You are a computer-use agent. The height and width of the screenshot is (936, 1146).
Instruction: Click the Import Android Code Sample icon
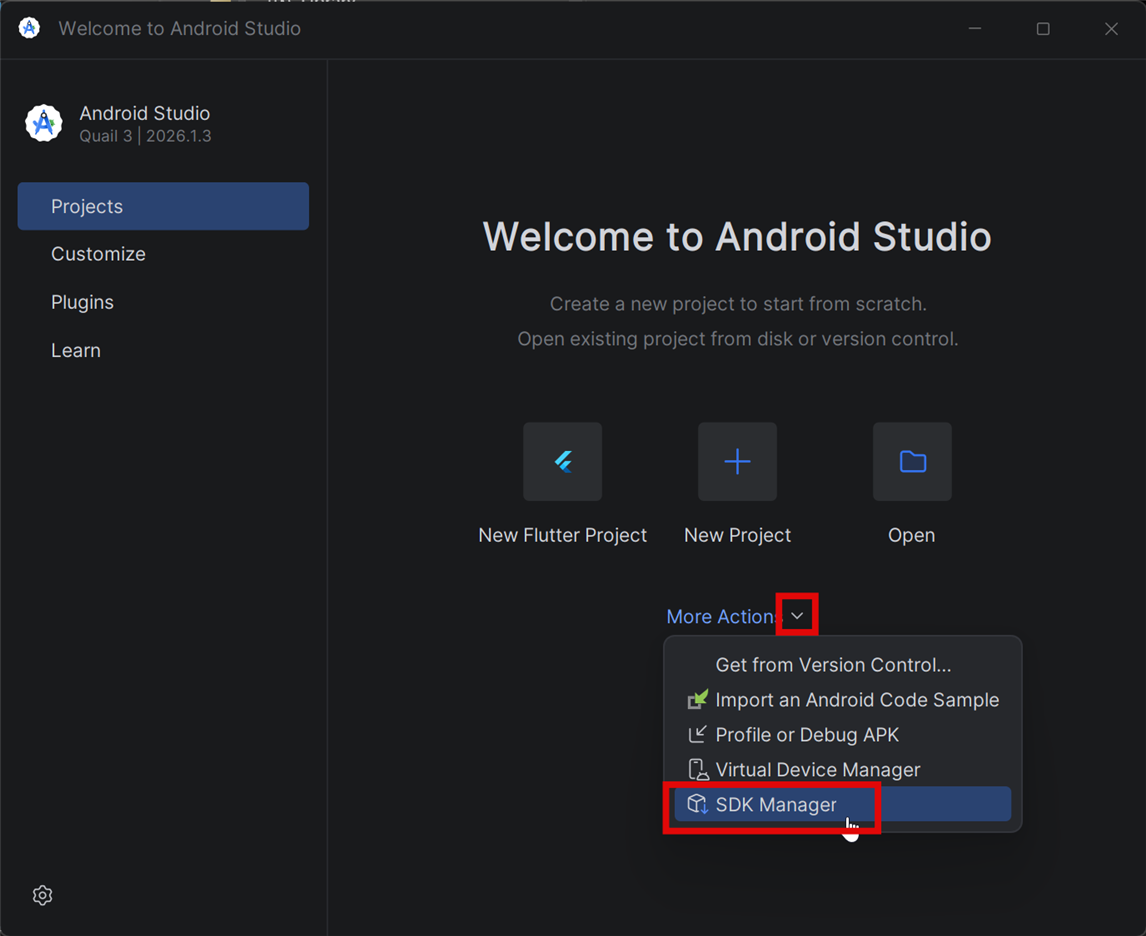[x=698, y=699]
